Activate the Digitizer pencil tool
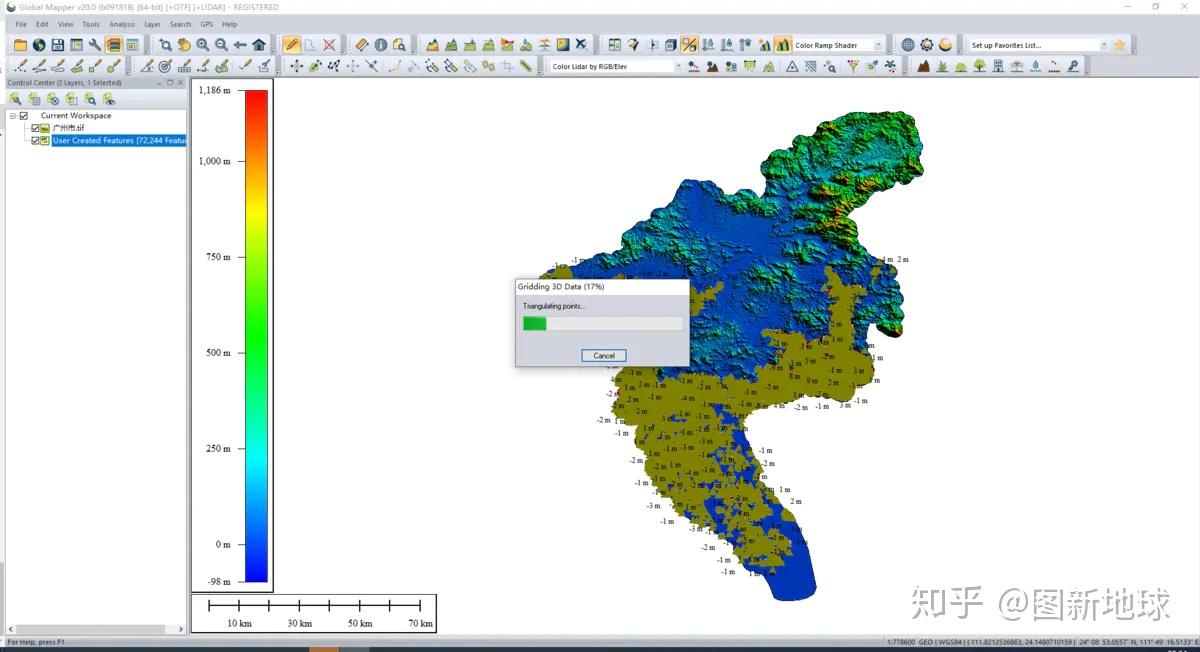This screenshot has height=652, width=1200. [291, 45]
